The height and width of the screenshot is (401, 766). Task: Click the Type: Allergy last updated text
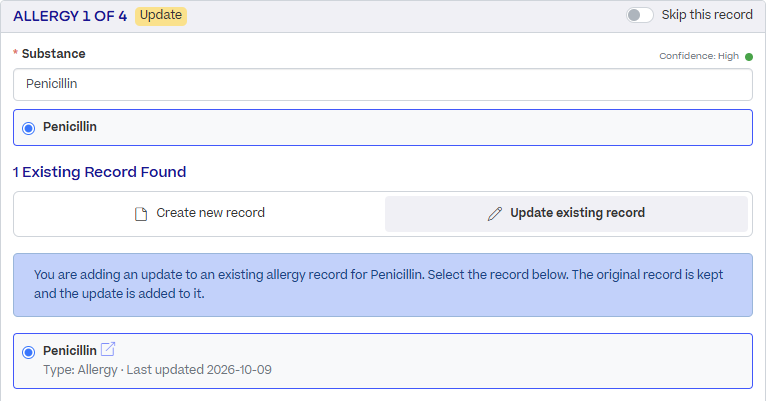tap(157, 370)
